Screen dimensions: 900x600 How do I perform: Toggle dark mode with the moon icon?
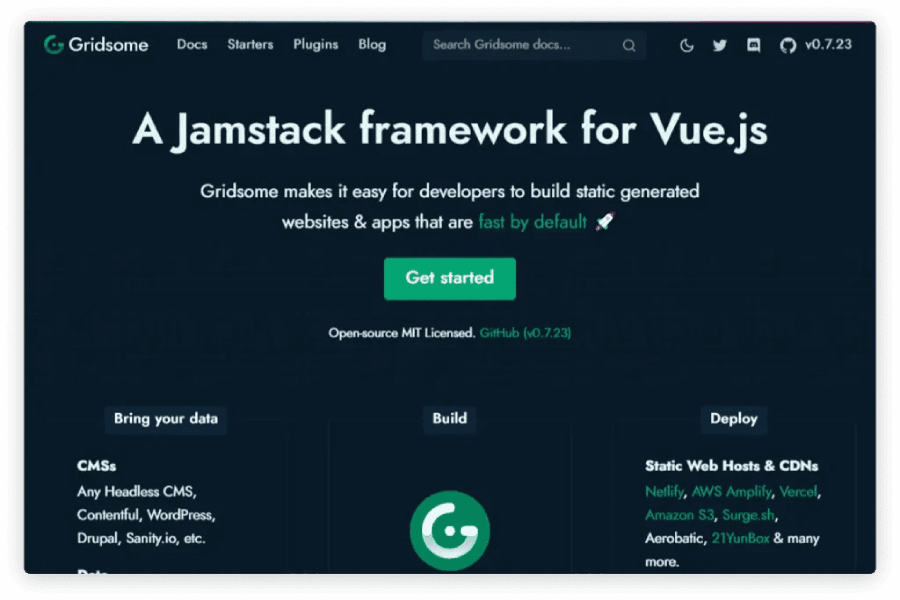pos(686,45)
